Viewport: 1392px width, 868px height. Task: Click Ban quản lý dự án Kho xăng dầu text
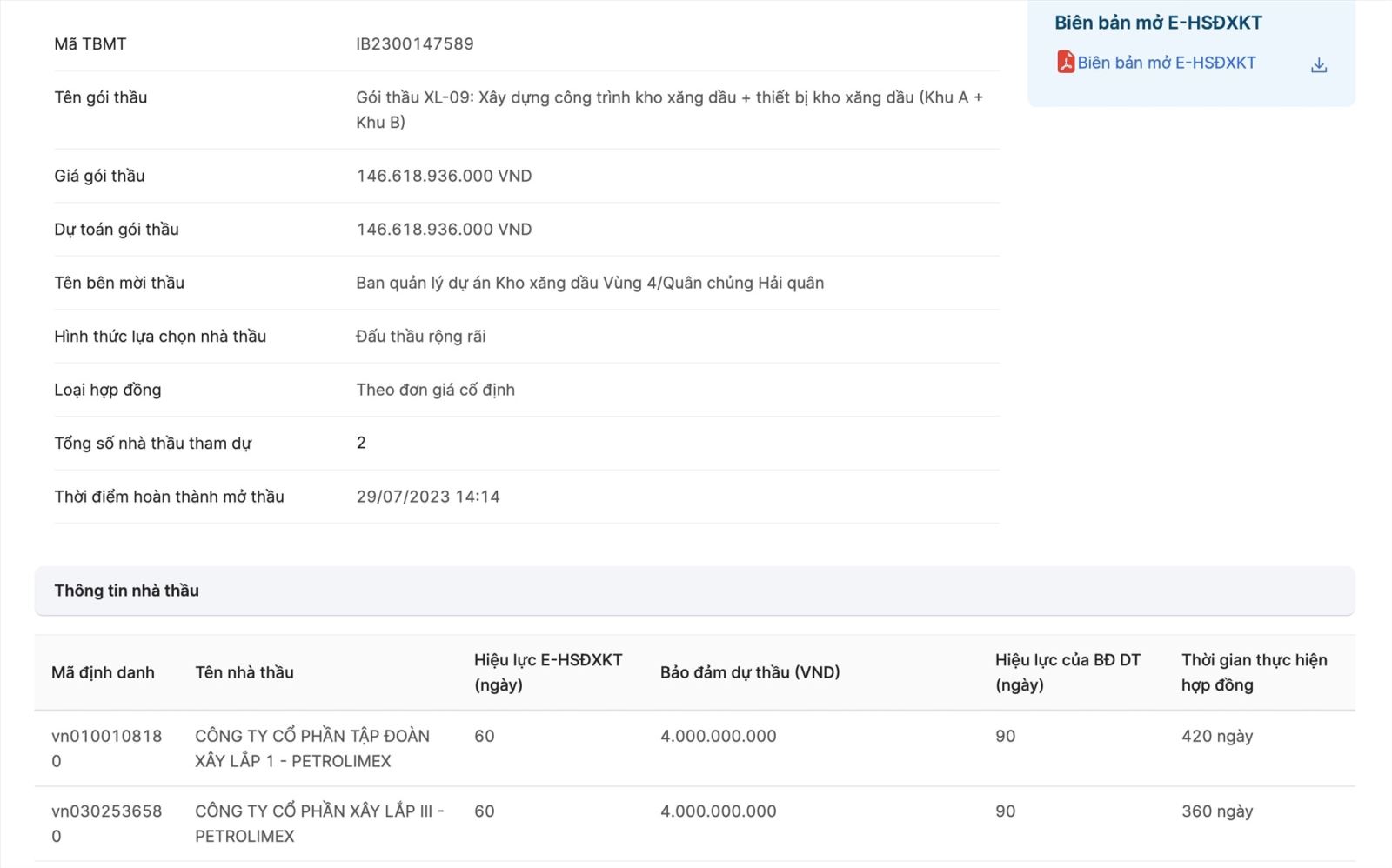tap(590, 283)
